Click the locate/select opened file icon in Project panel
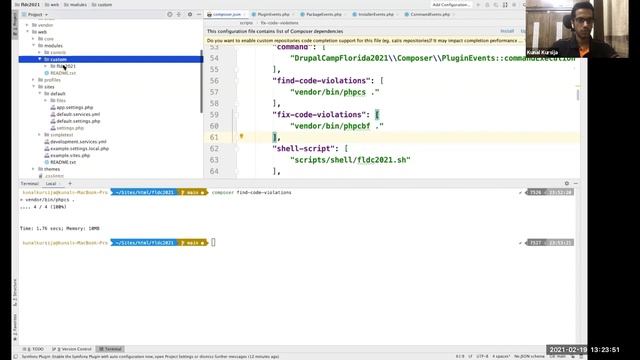The image size is (640, 360). click(x=170, y=14)
